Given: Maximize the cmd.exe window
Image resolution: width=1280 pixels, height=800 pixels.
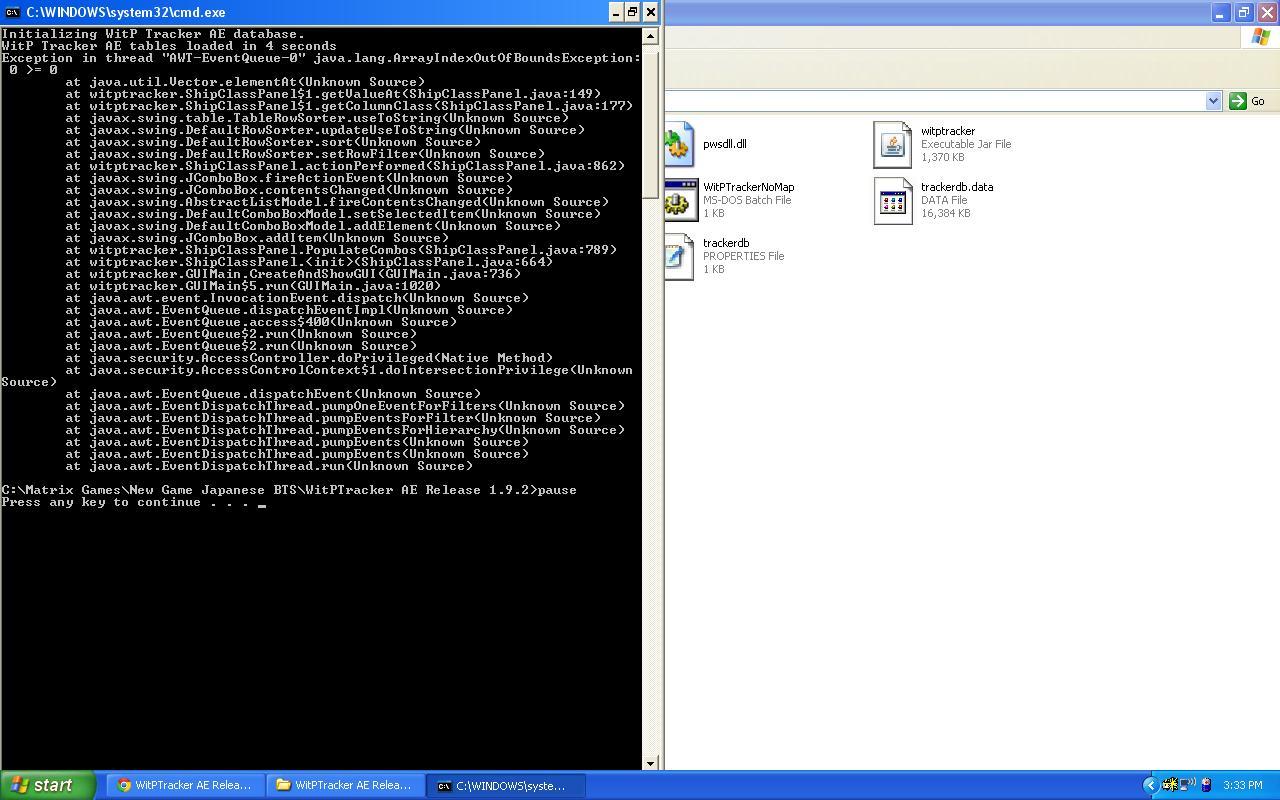Looking at the screenshot, I should coord(633,12).
